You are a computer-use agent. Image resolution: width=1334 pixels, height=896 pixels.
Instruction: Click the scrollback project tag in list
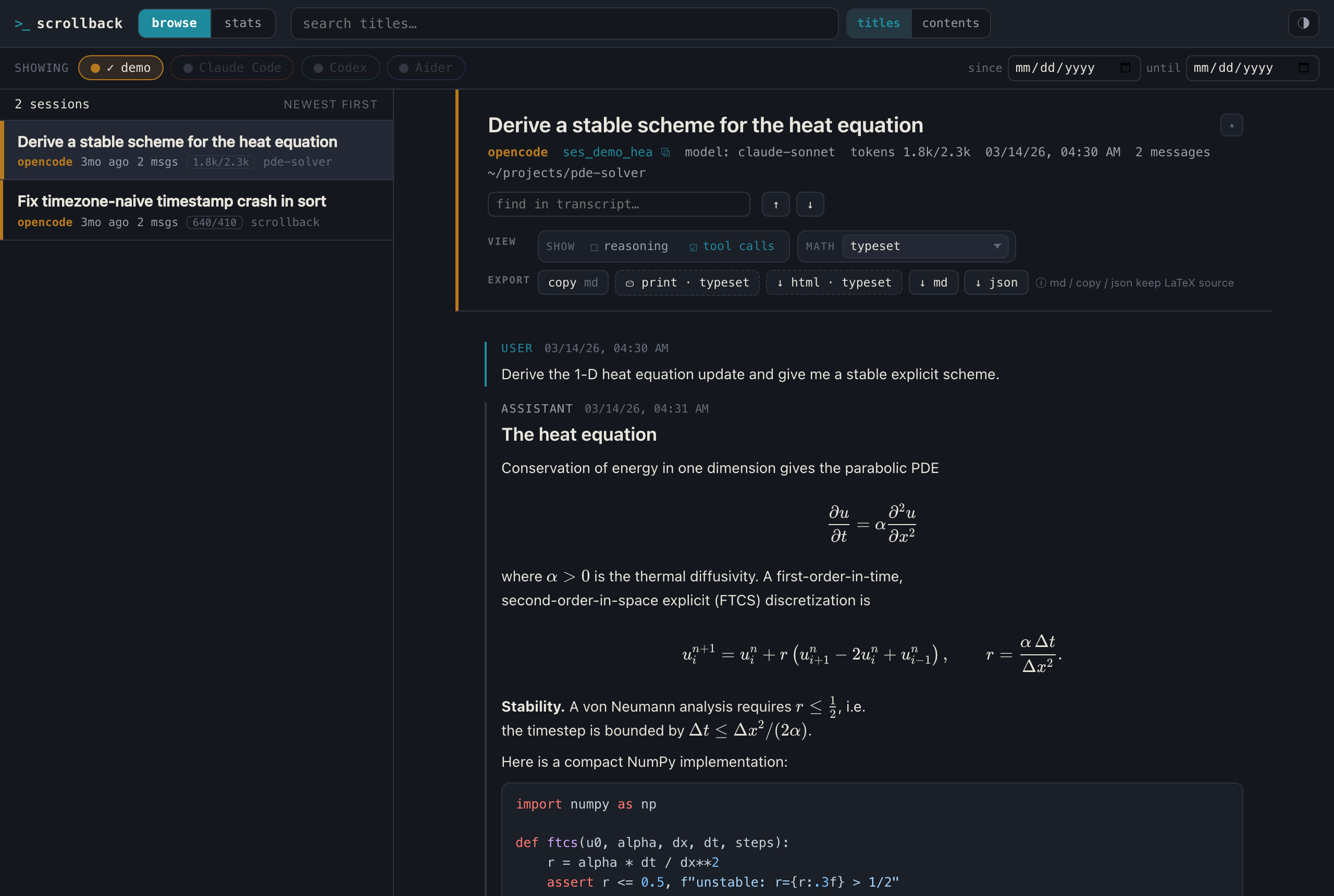tap(285, 222)
